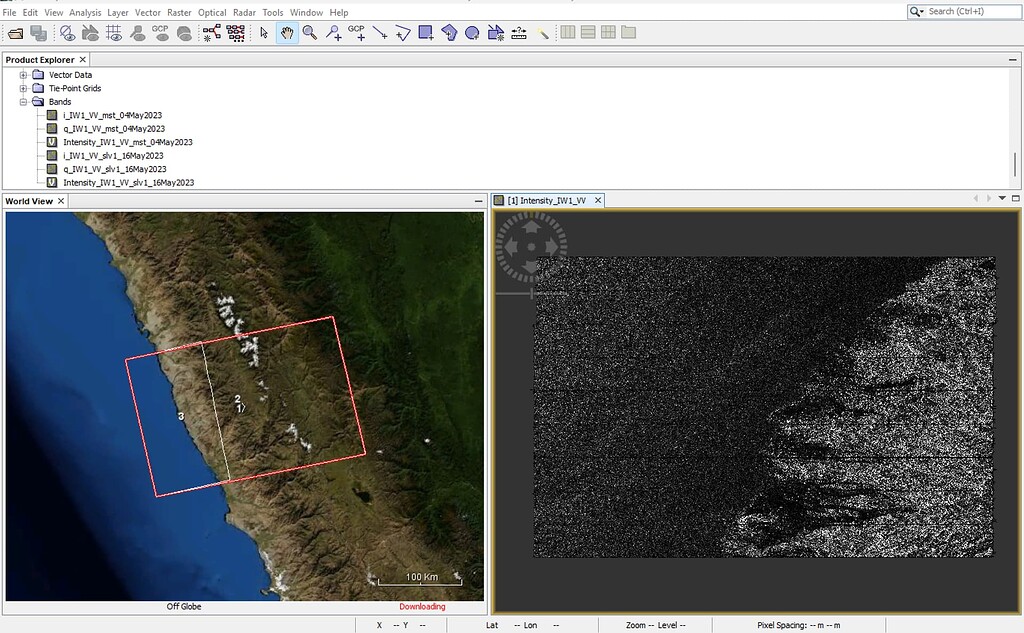
Task: Select the Range Finder measuring tool
Action: pos(519,32)
